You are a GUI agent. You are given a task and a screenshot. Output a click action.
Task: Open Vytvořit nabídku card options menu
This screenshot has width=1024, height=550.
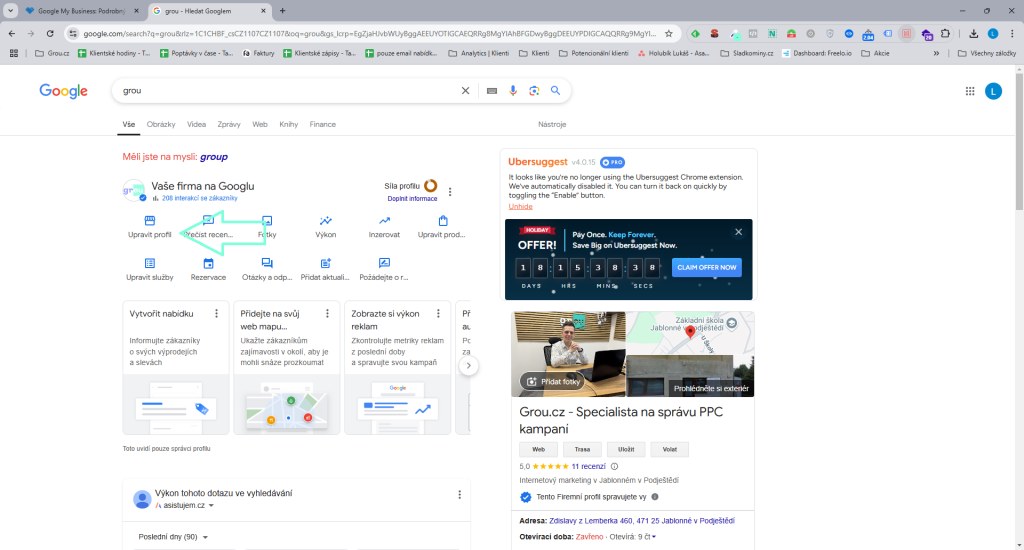(x=217, y=314)
